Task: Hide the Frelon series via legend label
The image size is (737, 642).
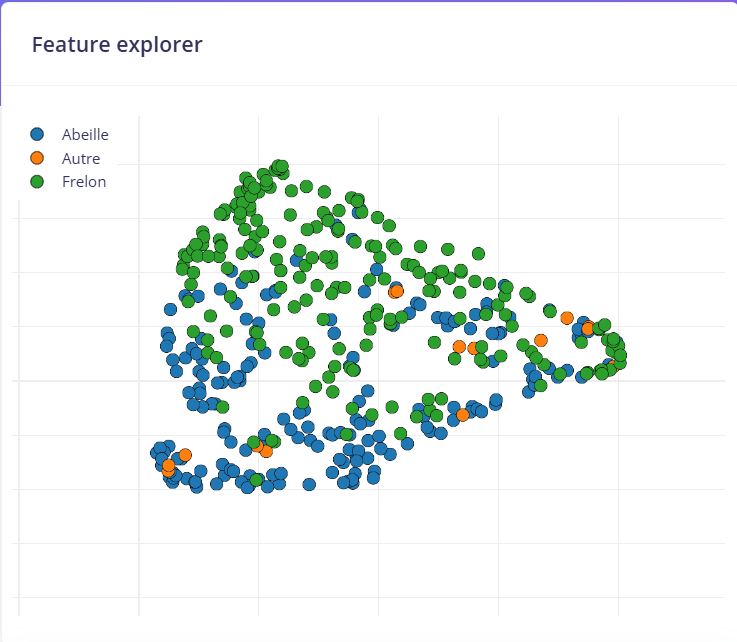Action: [83, 182]
